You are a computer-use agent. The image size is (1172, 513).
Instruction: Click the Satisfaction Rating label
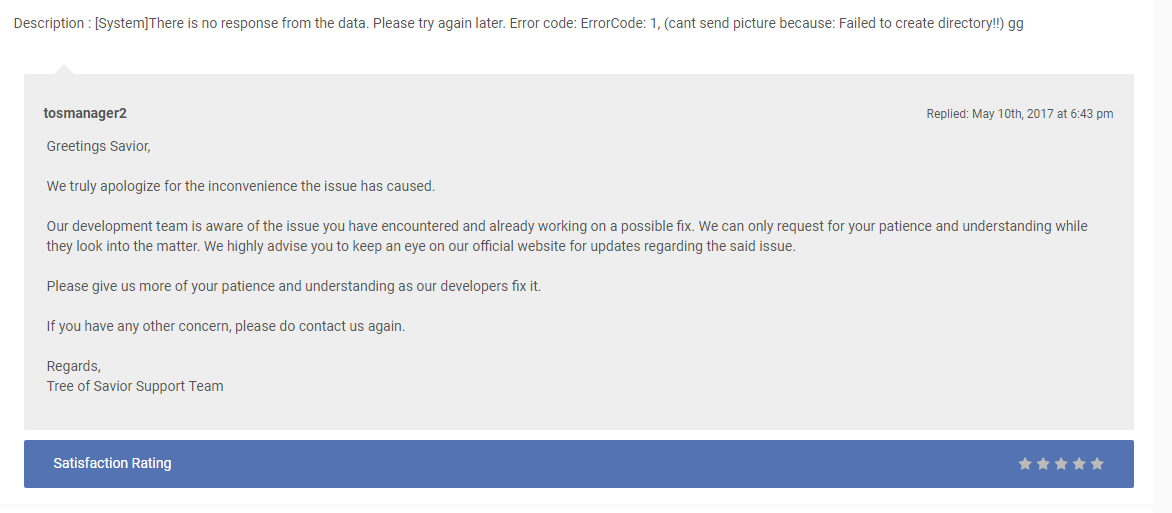(112, 464)
